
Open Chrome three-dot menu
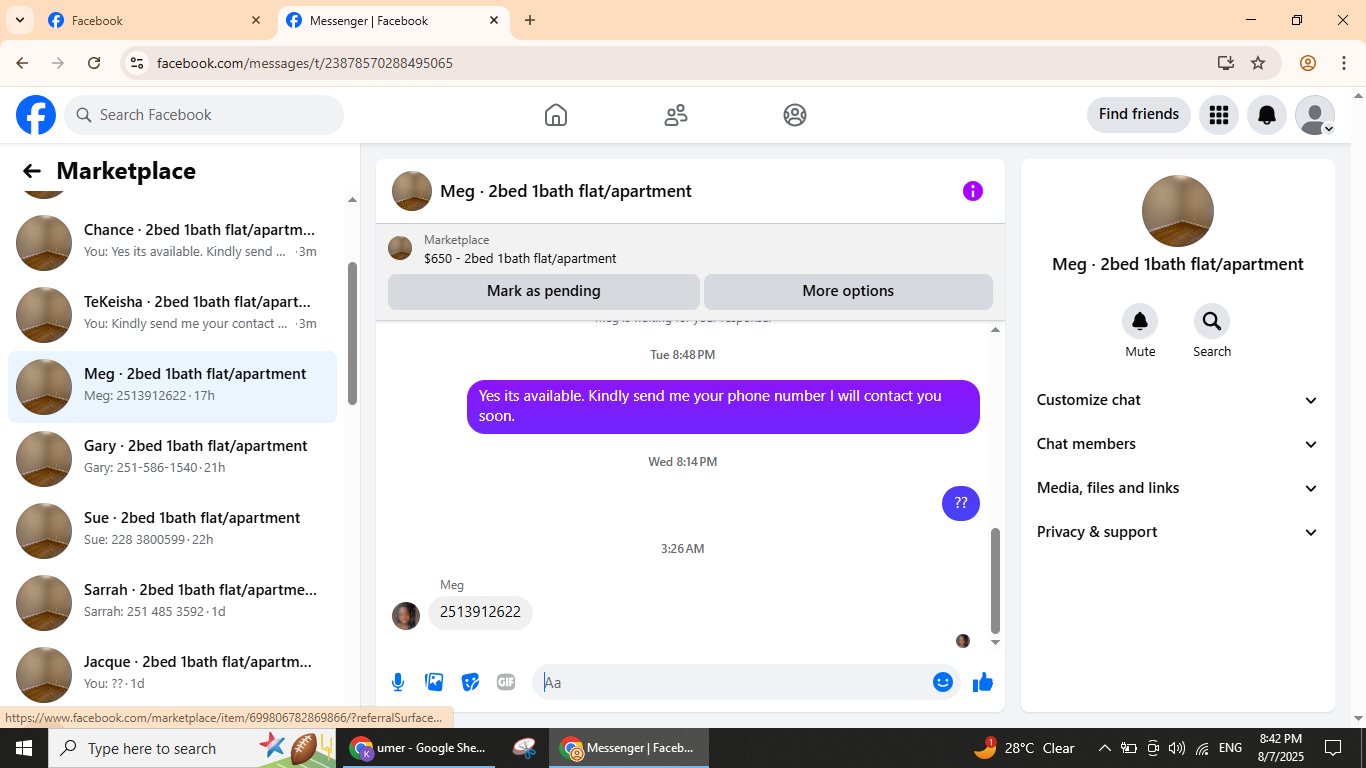point(1344,63)
